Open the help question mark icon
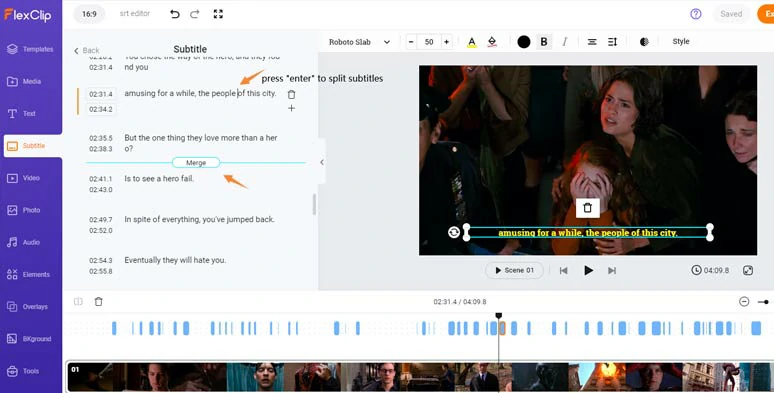 click(x=696, y=14)
